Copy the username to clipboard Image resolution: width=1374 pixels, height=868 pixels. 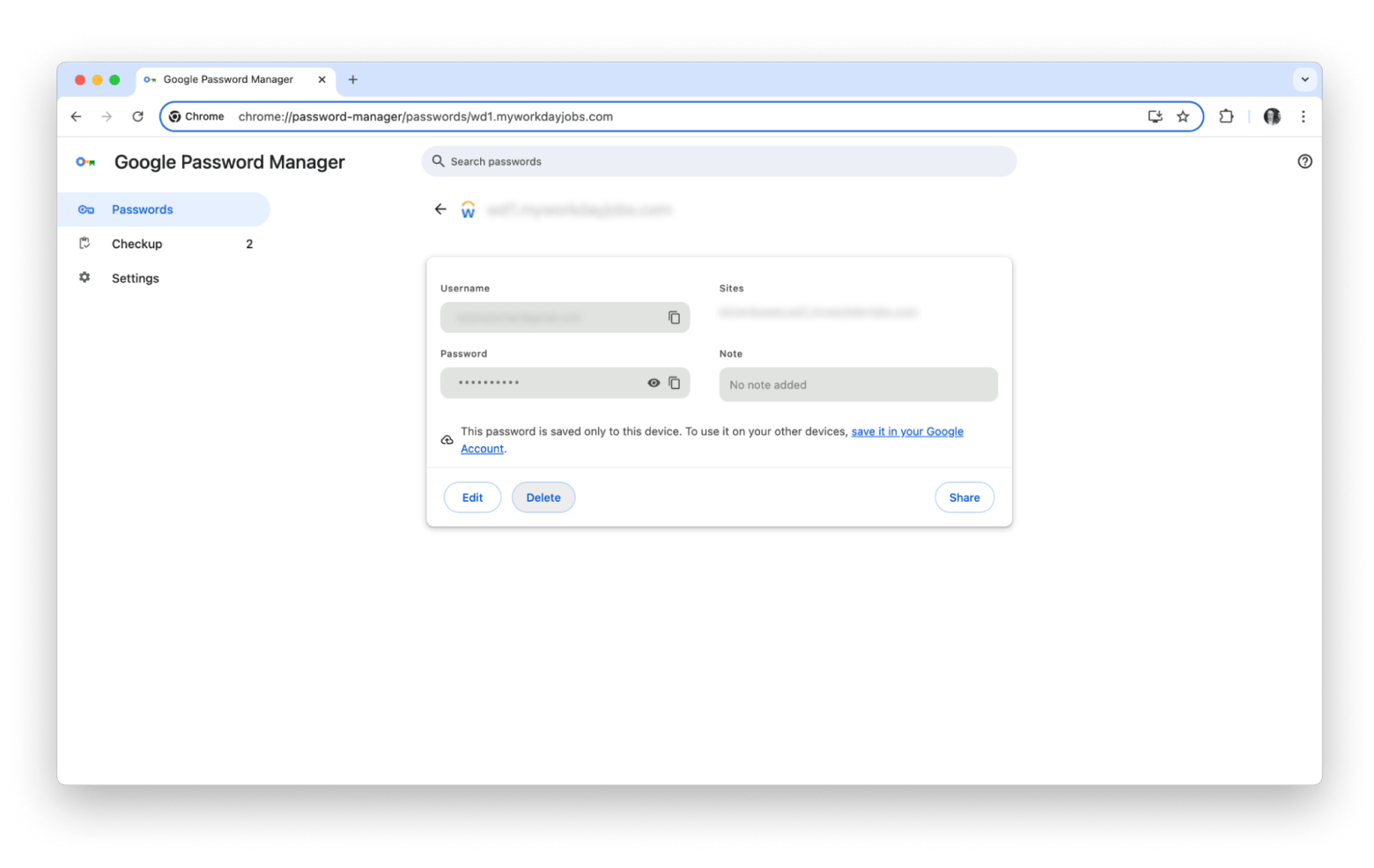click(674, 318)
